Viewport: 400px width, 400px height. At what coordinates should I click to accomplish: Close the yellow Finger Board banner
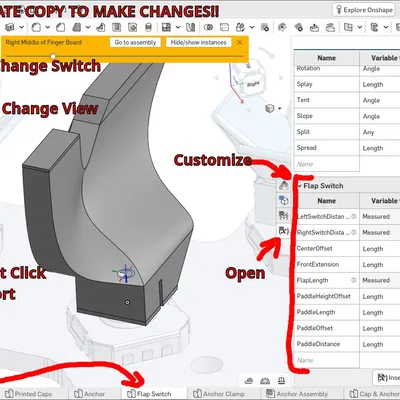tap(239, 42)
